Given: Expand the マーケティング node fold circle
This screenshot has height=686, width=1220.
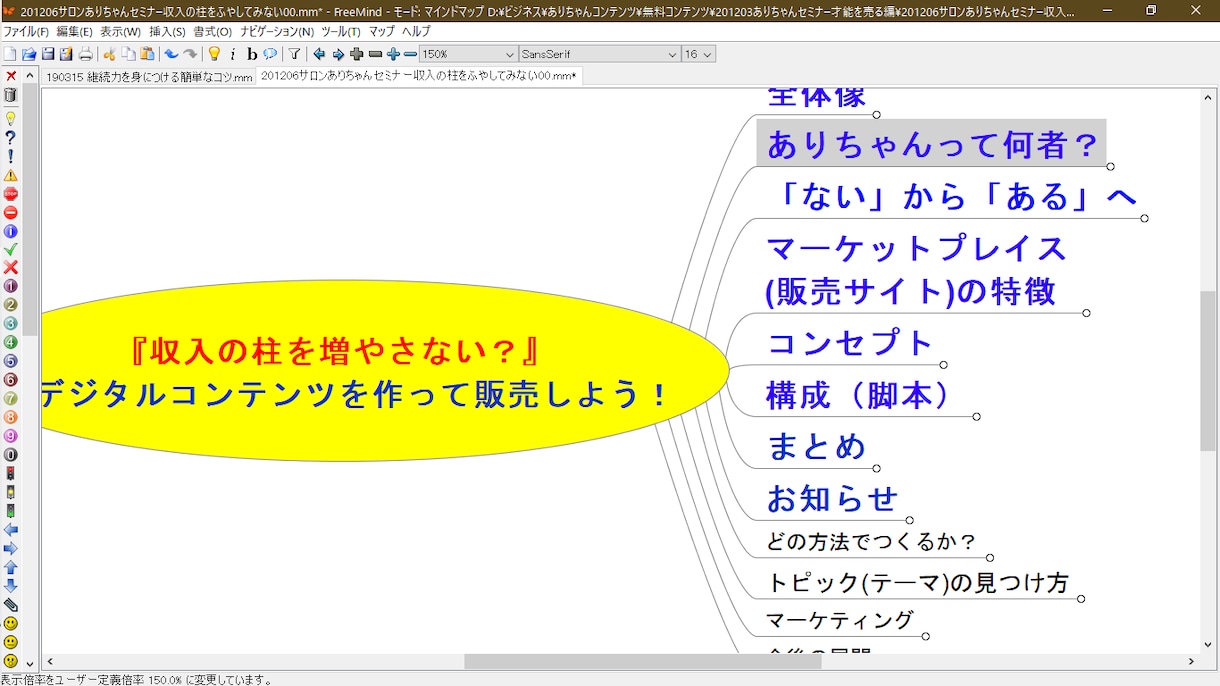Looking at the screenshot, I should [x=926, y=636].
